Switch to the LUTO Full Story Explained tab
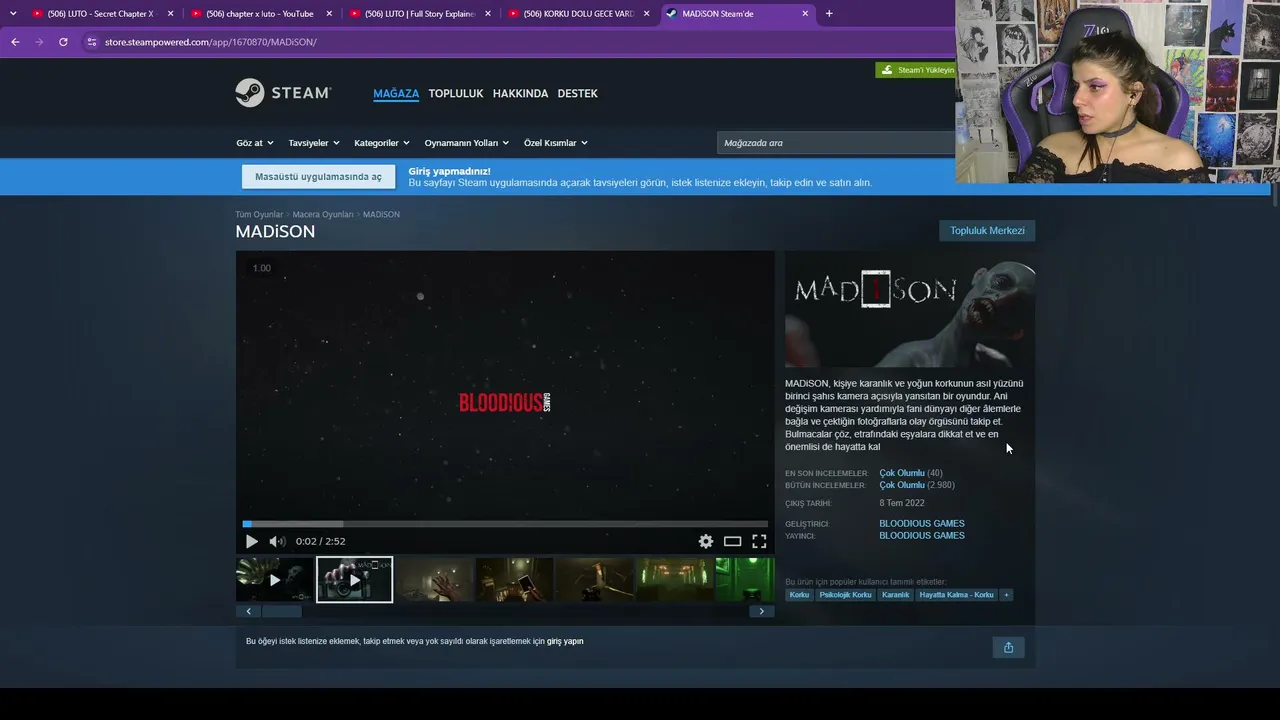This screenshot has height=720, width=1280. point(418,14)
